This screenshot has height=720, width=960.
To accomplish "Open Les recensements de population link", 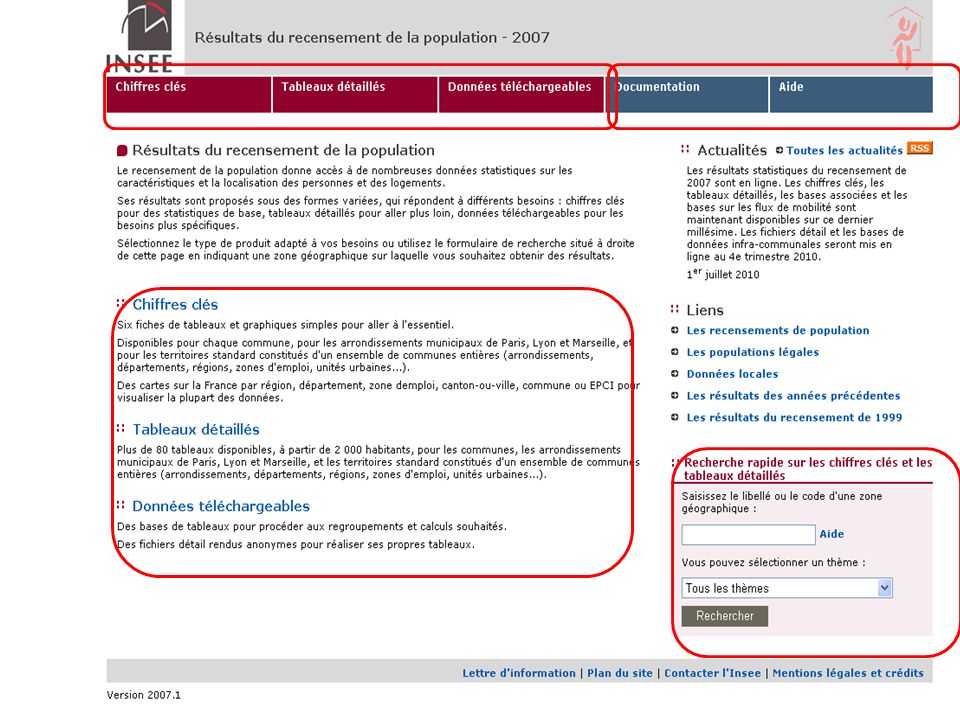I will (778, 331).
